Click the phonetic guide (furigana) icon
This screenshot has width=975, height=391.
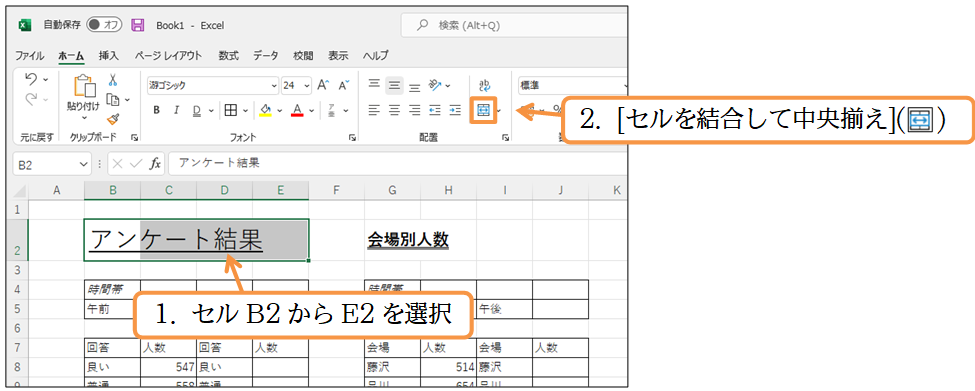coord(332,111)
